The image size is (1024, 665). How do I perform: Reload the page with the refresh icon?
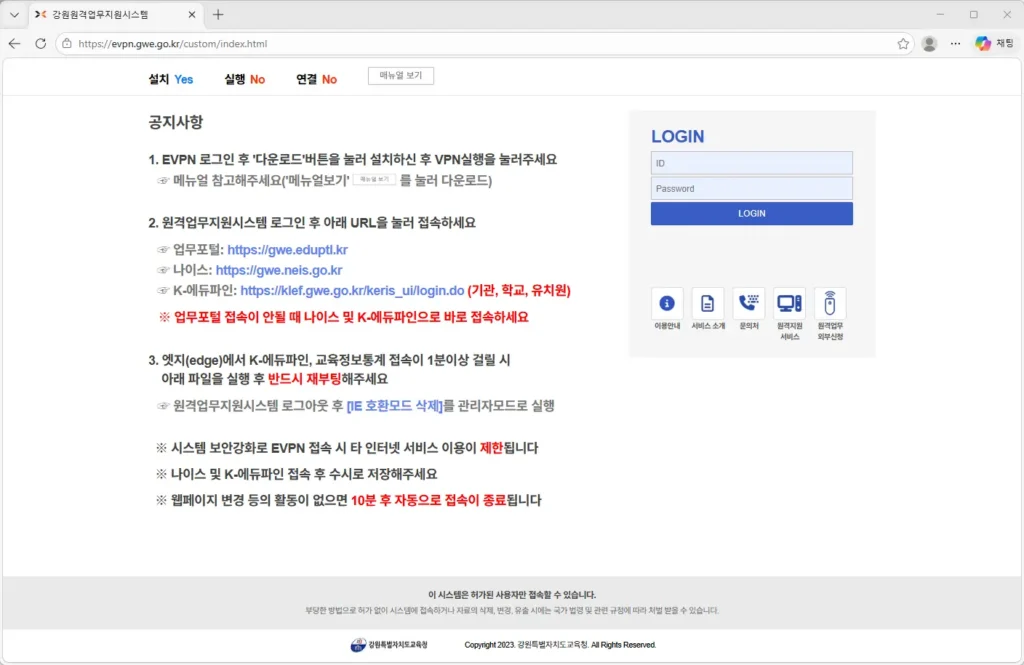pyautogui.click(x=41, y=44)
